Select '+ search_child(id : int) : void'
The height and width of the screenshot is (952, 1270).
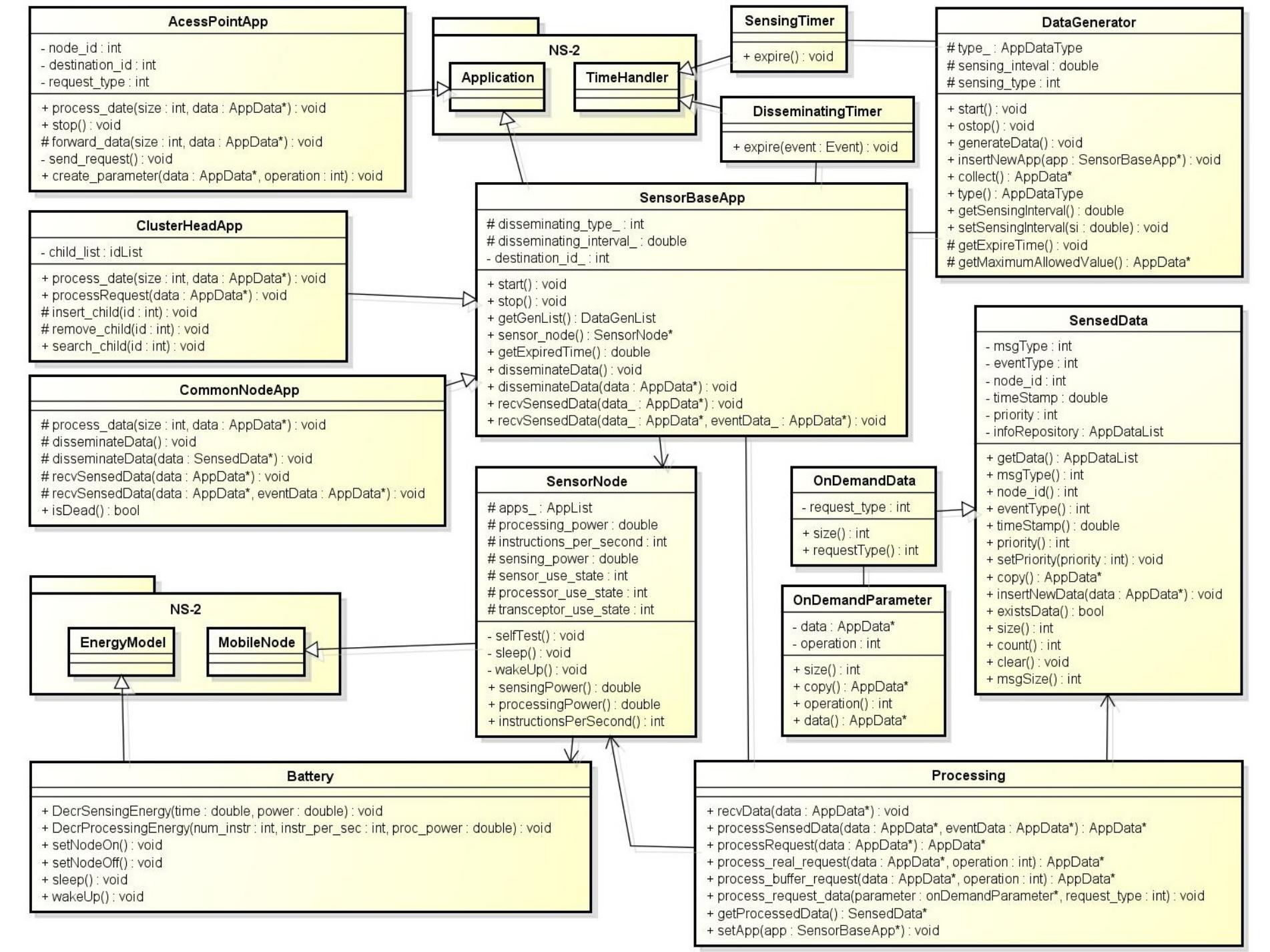(123, 346)
